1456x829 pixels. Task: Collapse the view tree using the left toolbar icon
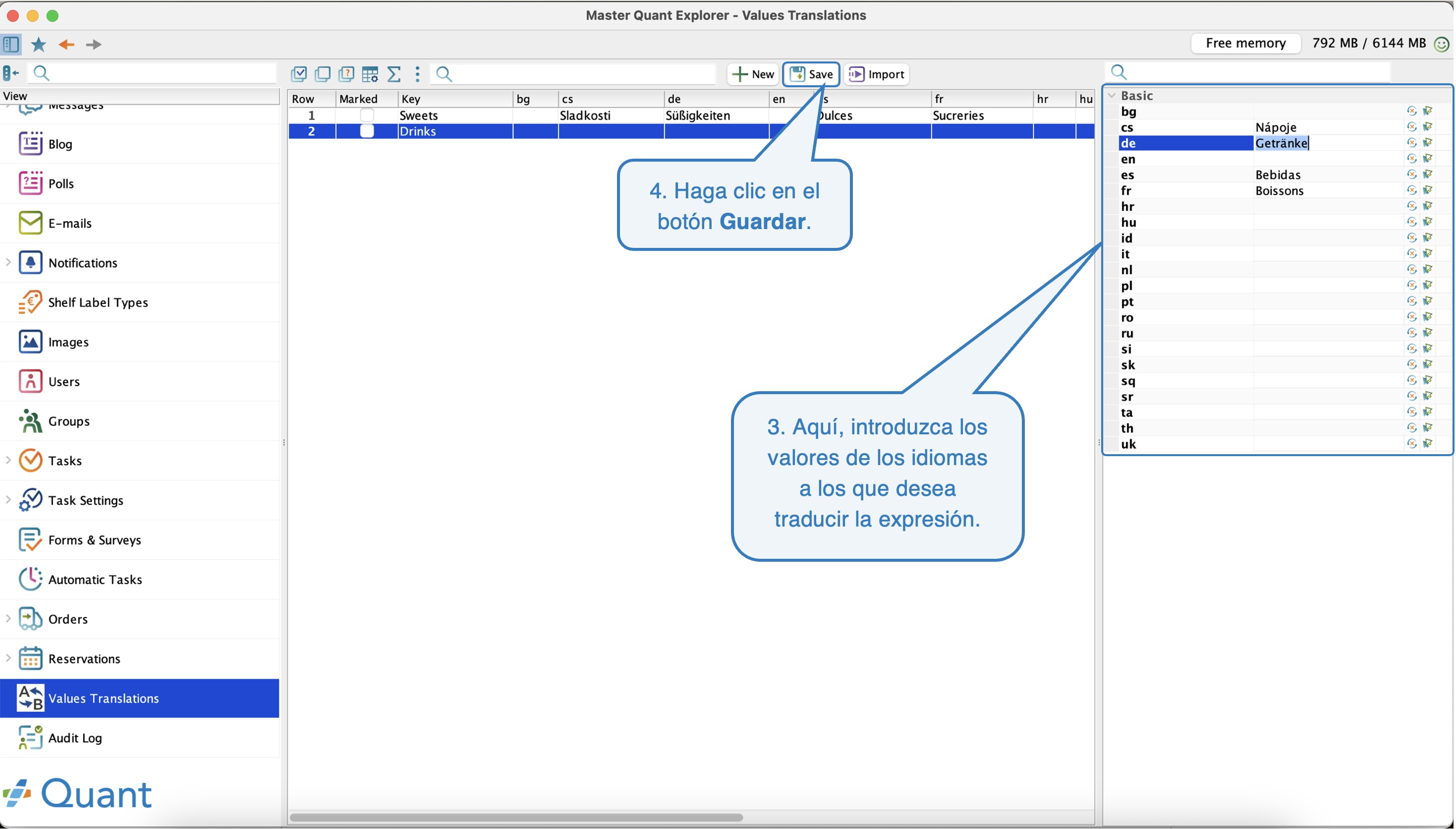[x=11, y=73]
